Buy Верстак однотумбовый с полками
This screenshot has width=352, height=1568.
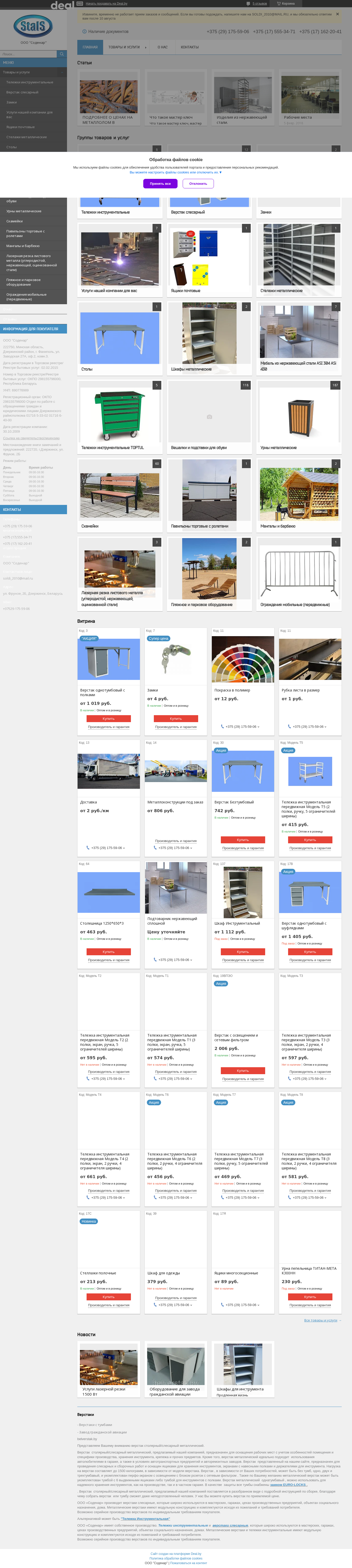click(108, 718)
